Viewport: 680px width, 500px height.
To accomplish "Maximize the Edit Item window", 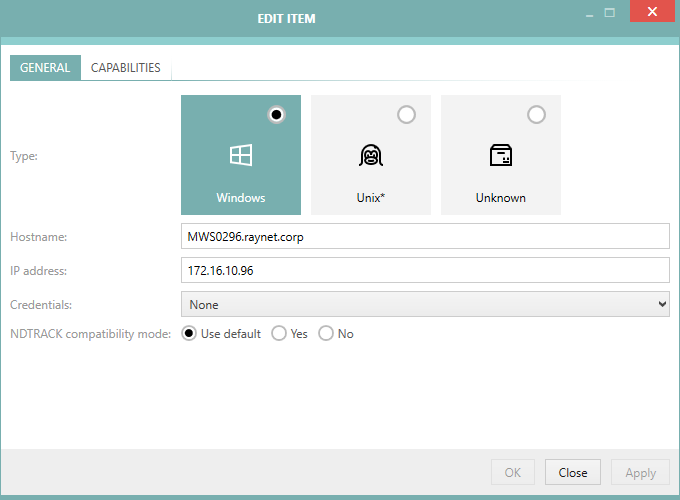I will coord(609,13).
